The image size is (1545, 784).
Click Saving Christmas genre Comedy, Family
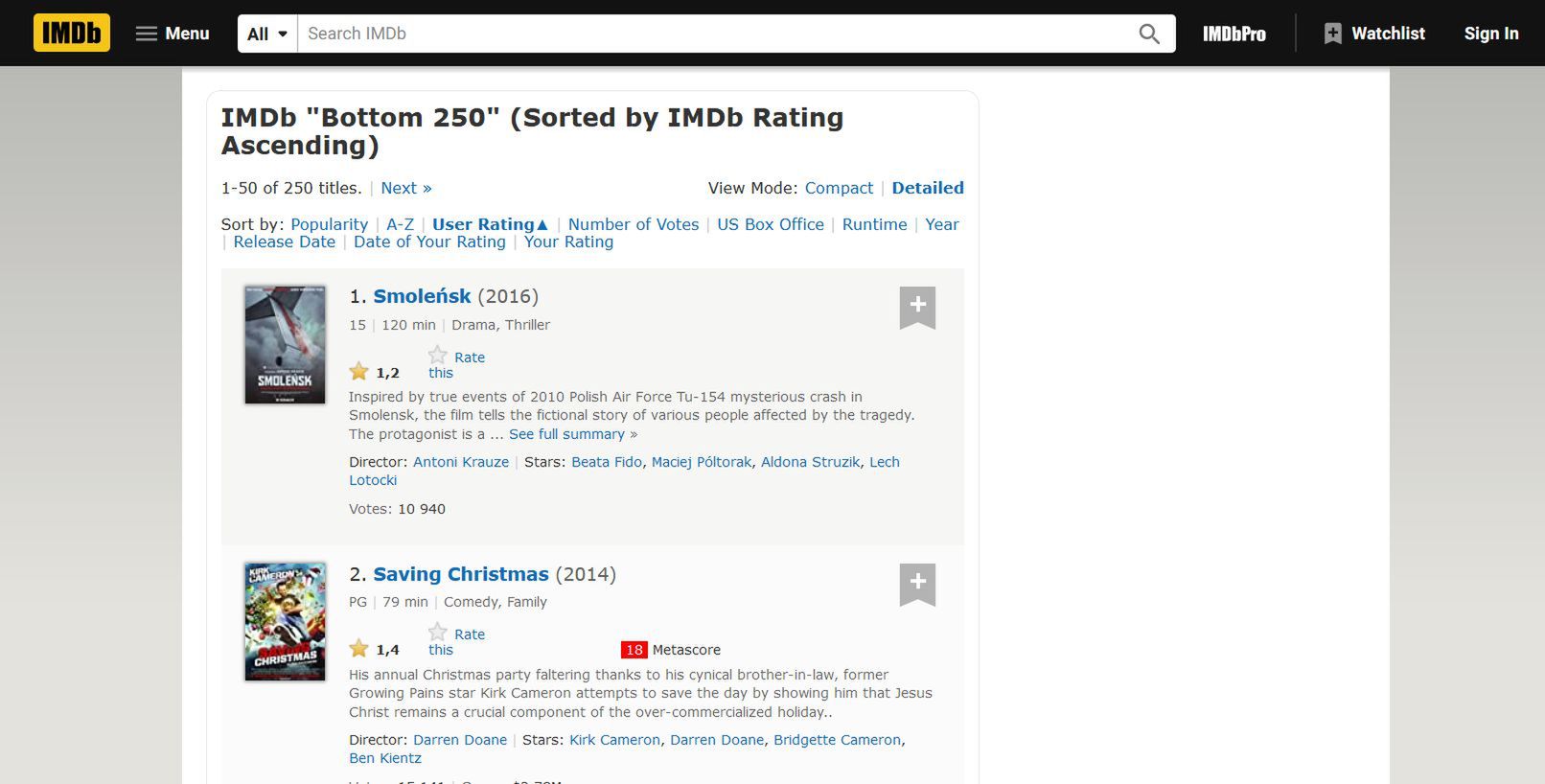pos(496,602)
